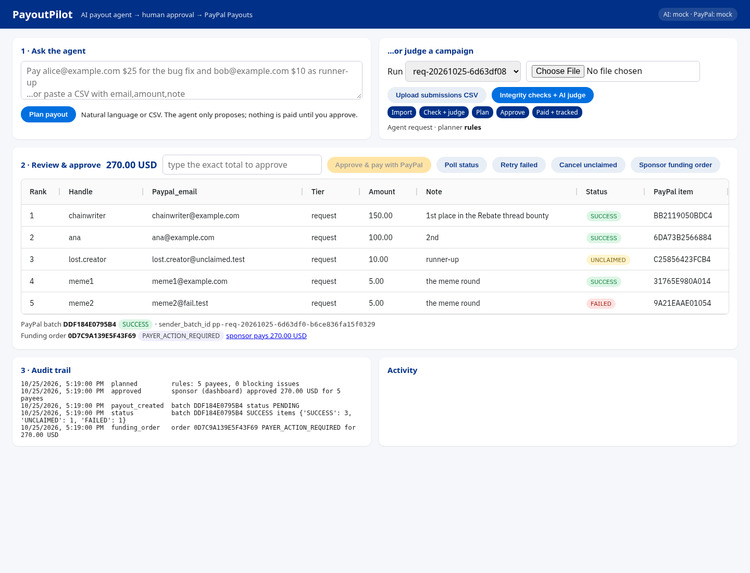This screenshot has width=750, height=573.
Task: Click the batch SUCCESS status badge
Action: click(135, 324)
